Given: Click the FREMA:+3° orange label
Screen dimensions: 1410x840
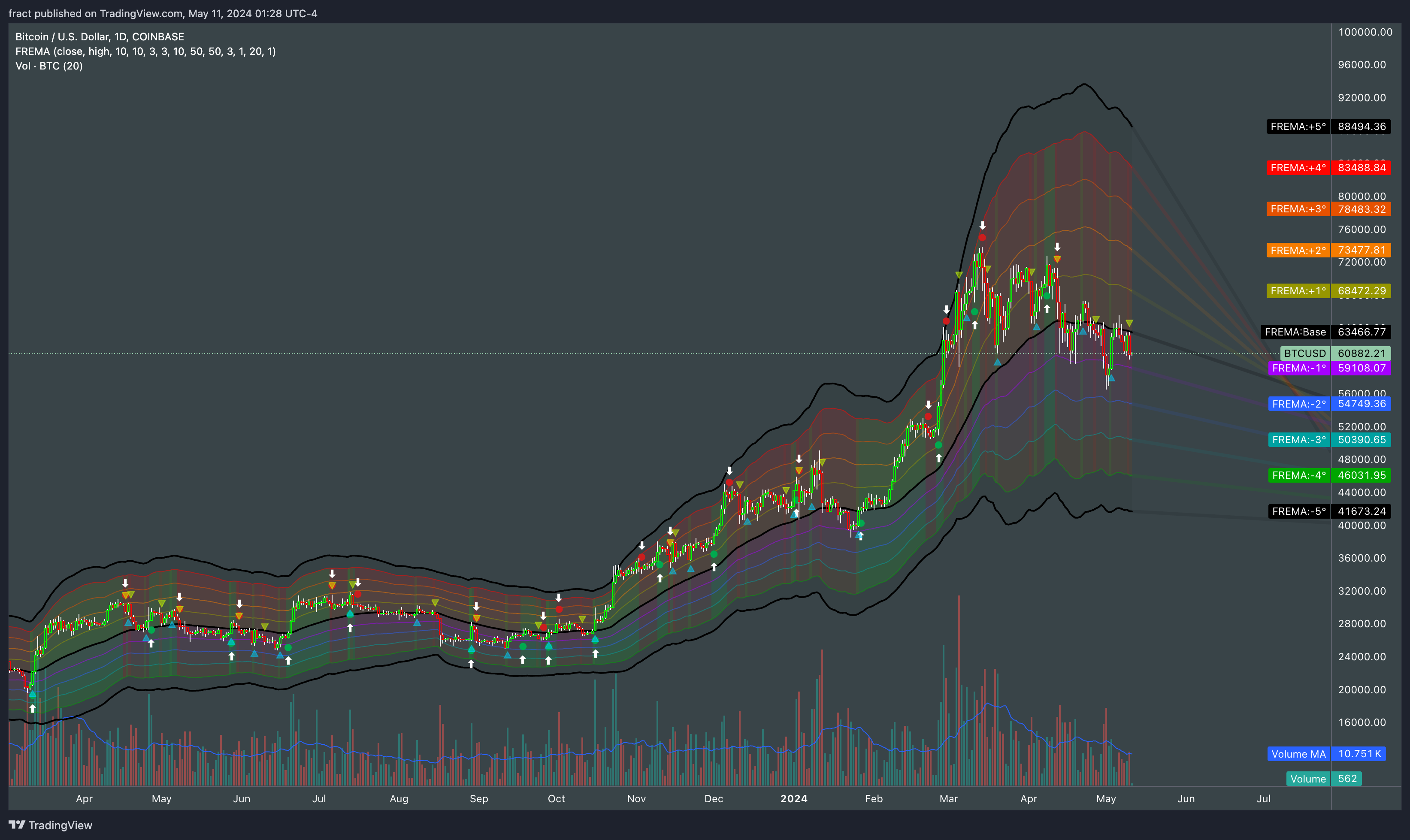Looking at the screenshot, I should coord(1328,209).
